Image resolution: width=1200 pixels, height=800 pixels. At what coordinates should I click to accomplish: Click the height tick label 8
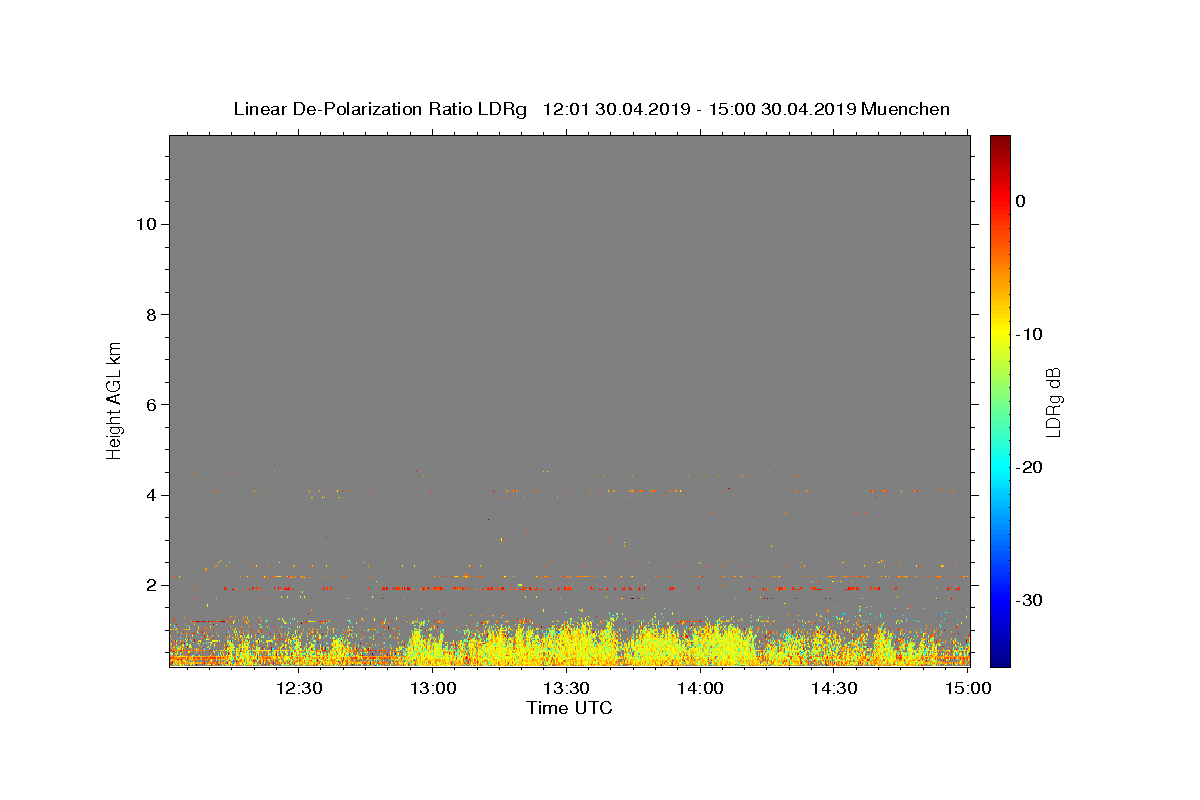(150, 314)
